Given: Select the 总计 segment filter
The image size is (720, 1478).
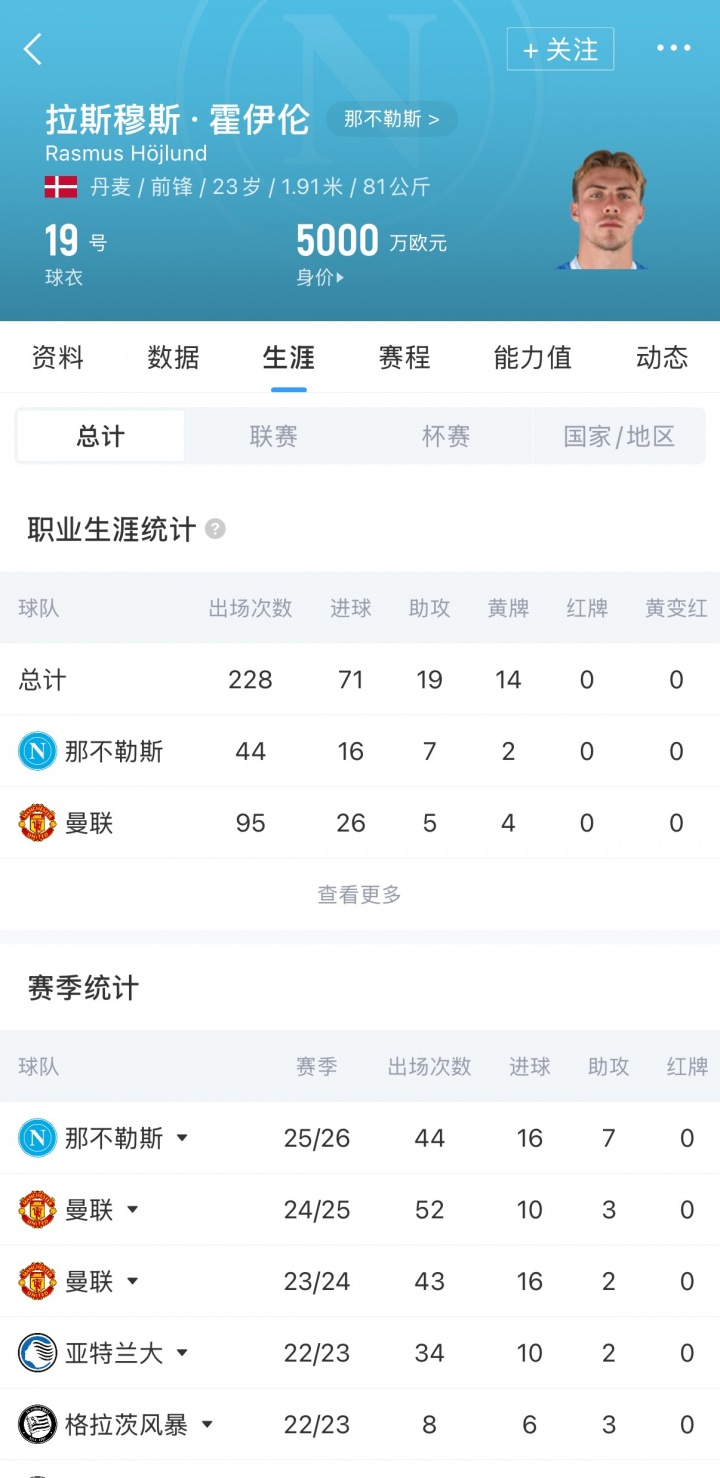Looking at the screenshot, I should [x=101, y=436].
